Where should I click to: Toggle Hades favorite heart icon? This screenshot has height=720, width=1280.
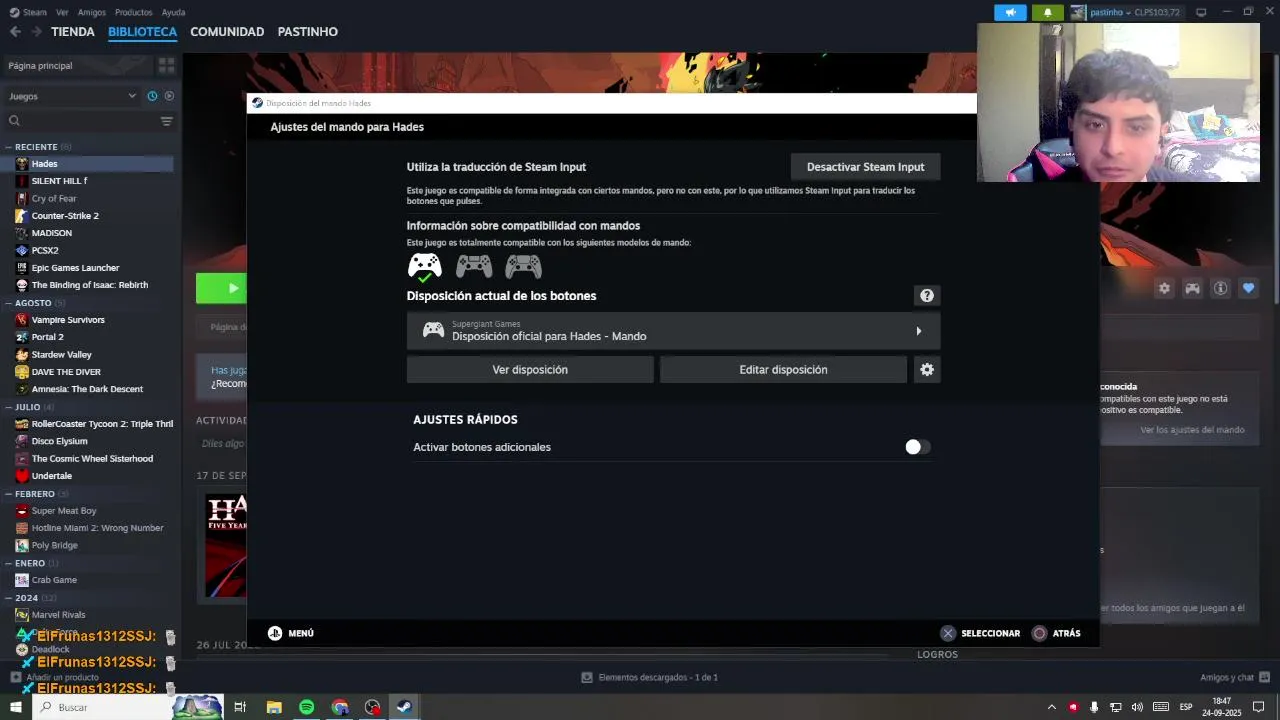click(x=1248, y=288)
